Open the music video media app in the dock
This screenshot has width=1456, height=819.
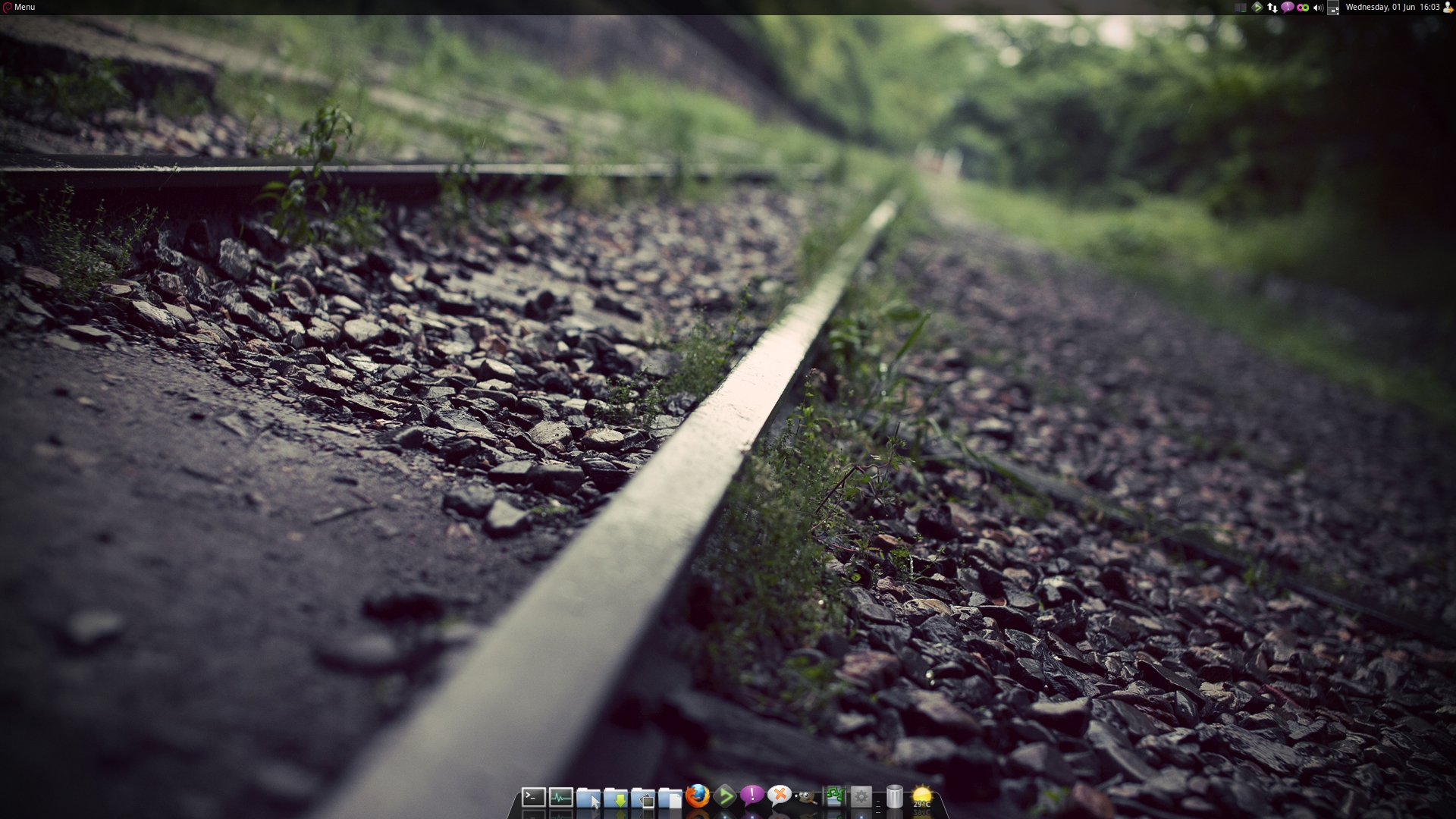click(834, 796)
